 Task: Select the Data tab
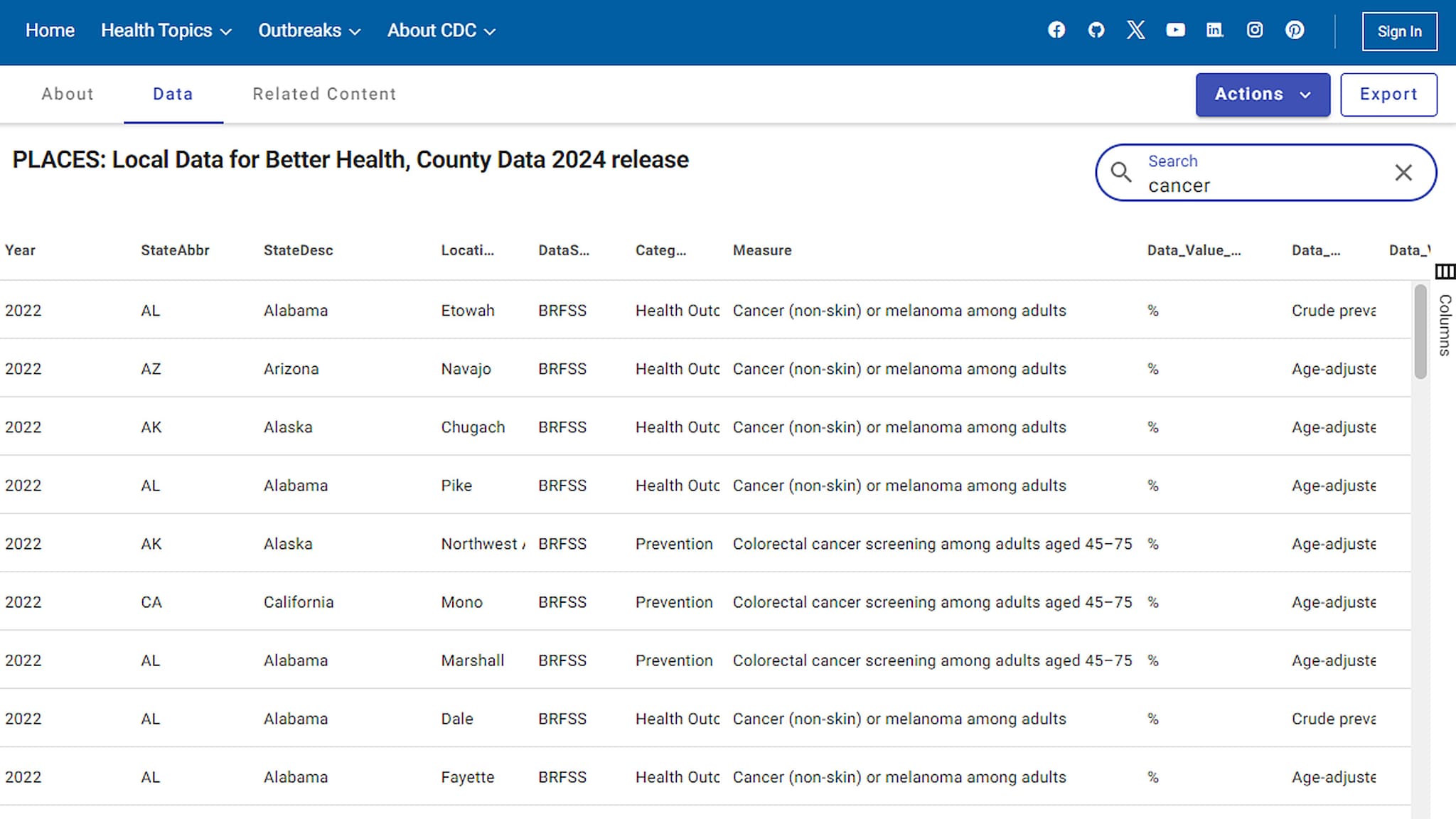coord(174,94)
